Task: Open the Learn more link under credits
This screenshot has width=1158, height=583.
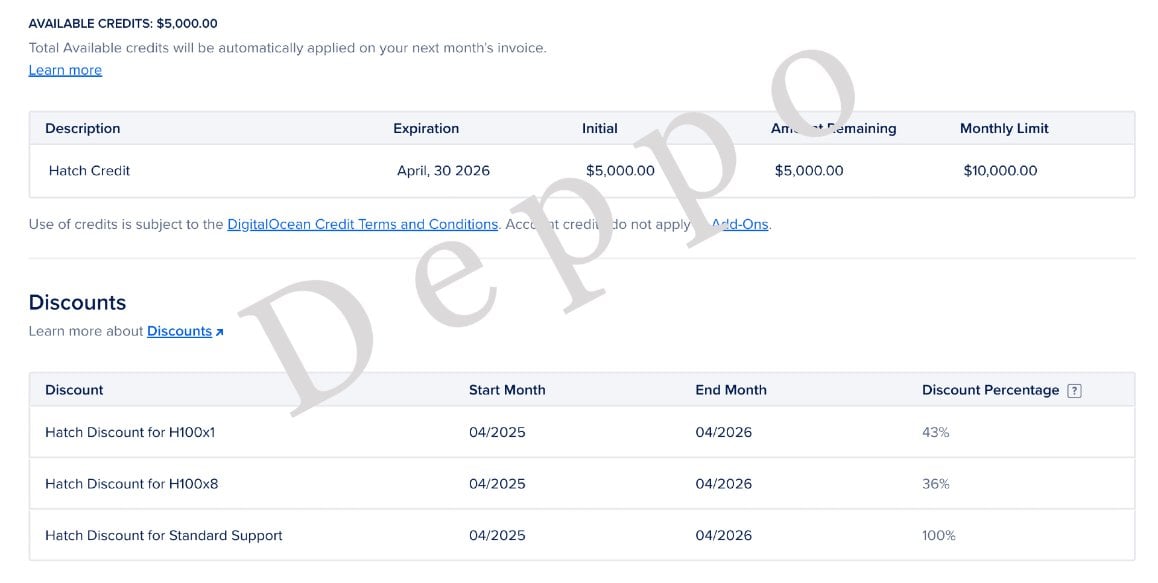Action: click(65, 70)
